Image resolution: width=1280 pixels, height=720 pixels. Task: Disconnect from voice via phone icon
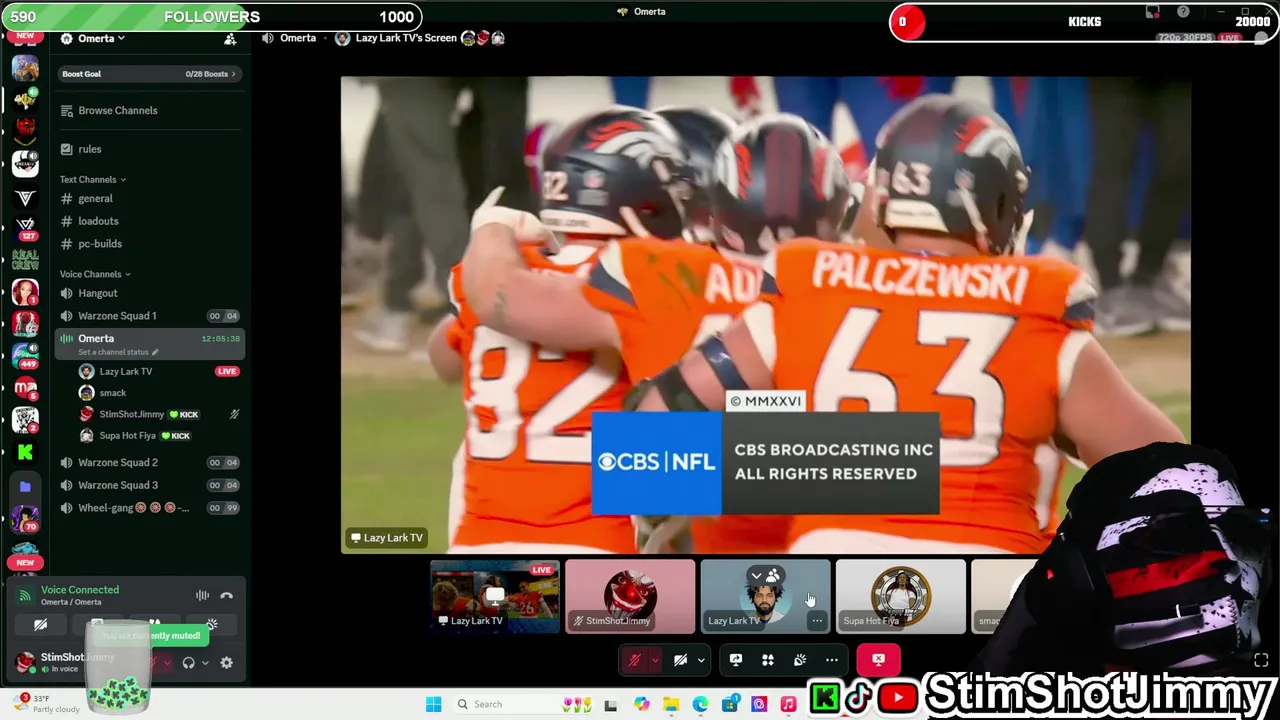pos(227,595)
